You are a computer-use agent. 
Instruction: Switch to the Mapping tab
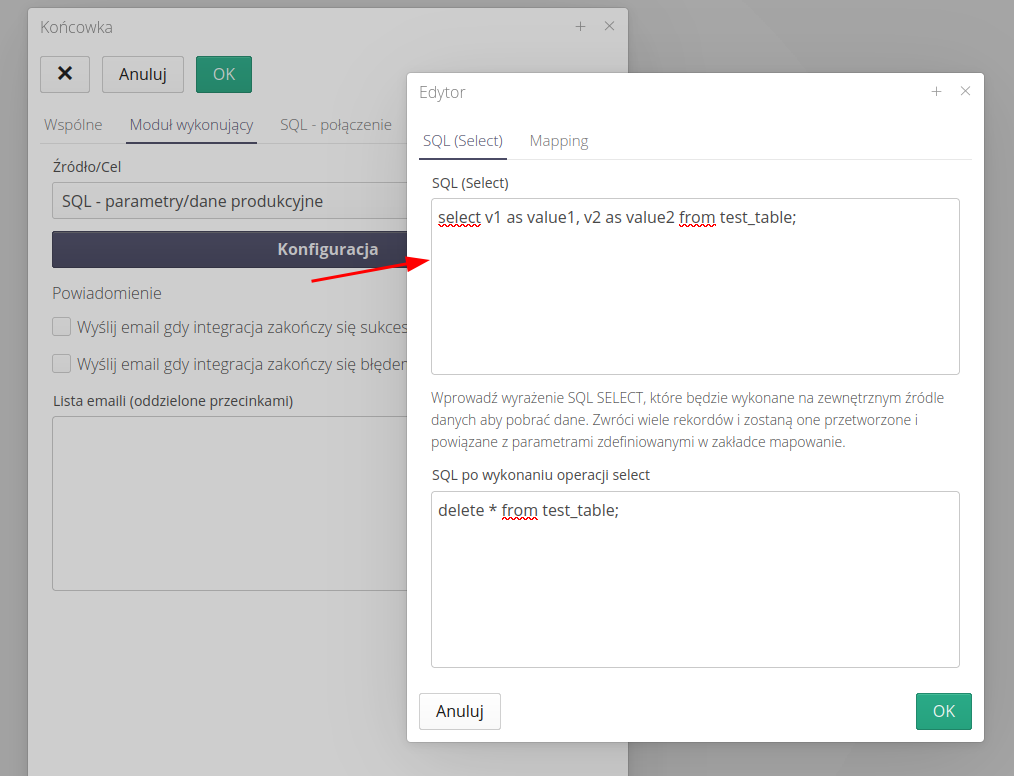pyautogui.click(x=558, y=141)
